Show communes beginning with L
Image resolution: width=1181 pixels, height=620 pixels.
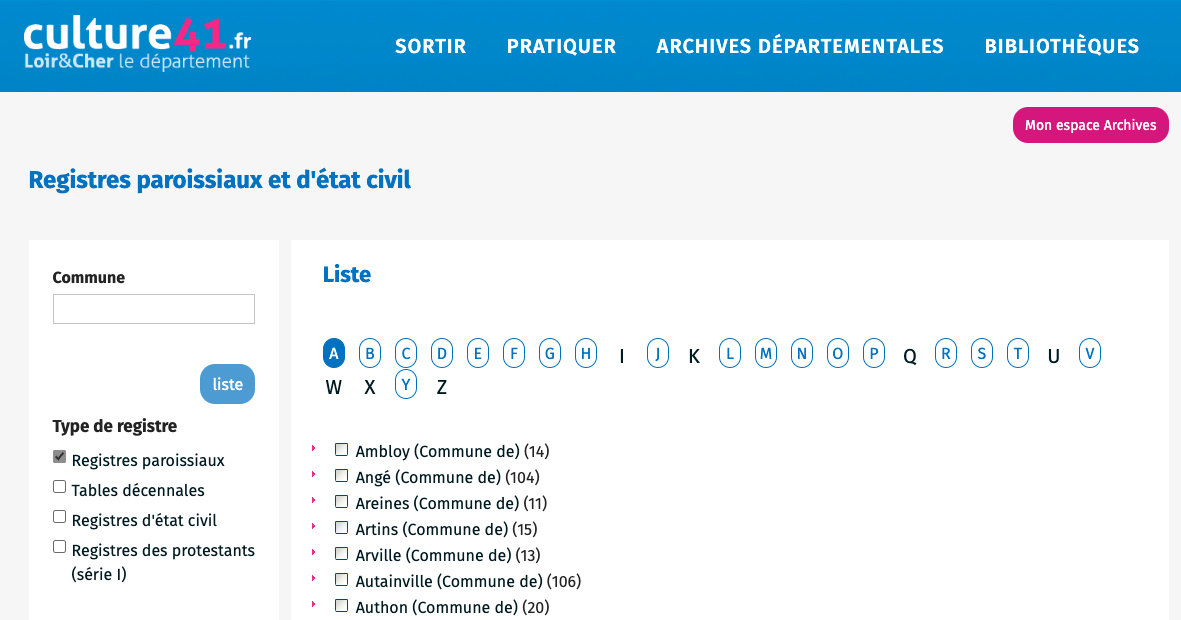pyautogui.click(x=730, y=353)
